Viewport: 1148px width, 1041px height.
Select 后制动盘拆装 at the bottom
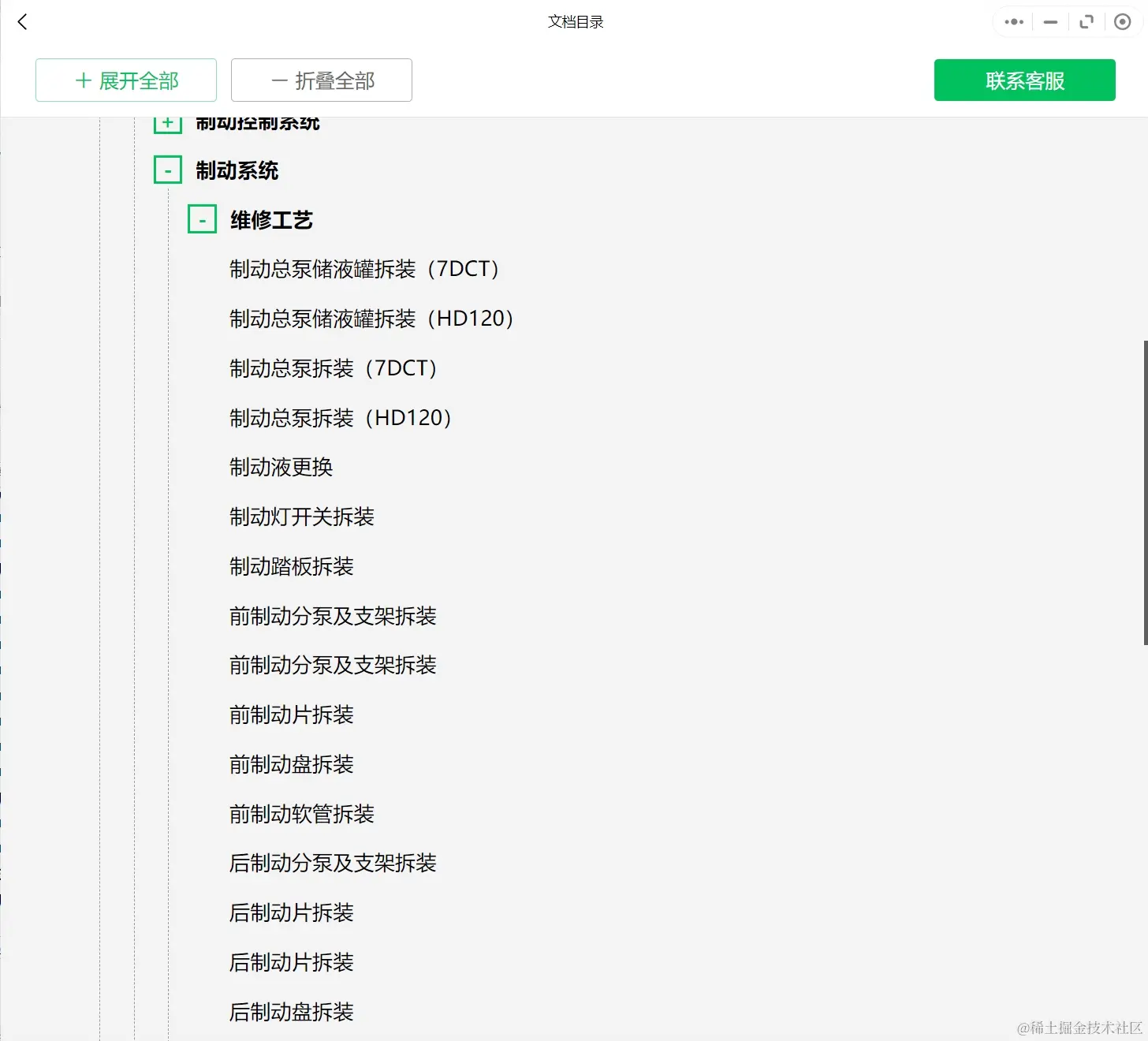click(x=291, y=1012)
